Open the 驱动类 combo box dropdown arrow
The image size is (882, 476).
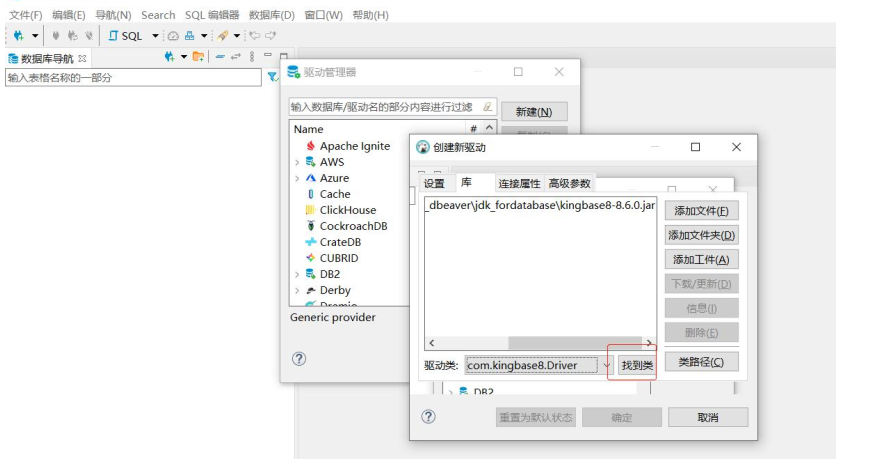(606, 365)
